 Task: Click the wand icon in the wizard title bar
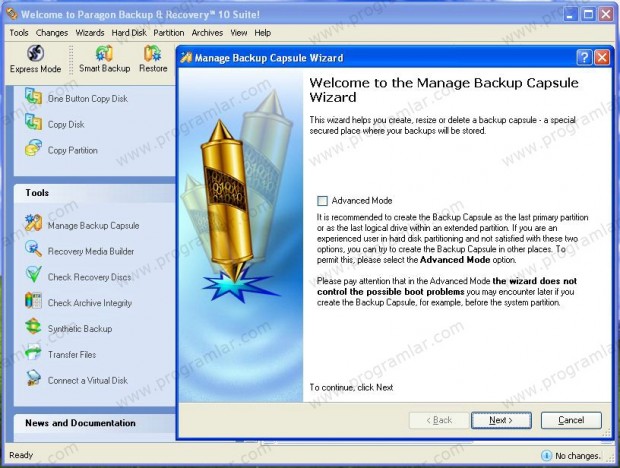coord(186,58)
